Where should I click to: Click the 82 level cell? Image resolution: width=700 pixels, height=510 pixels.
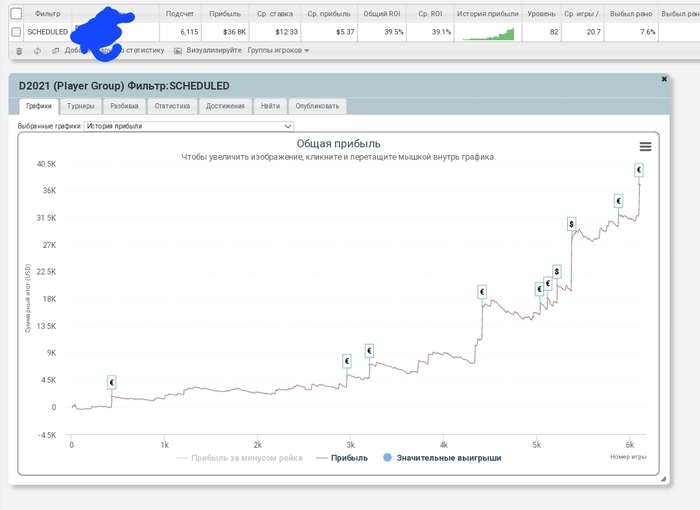click(542, 32)
